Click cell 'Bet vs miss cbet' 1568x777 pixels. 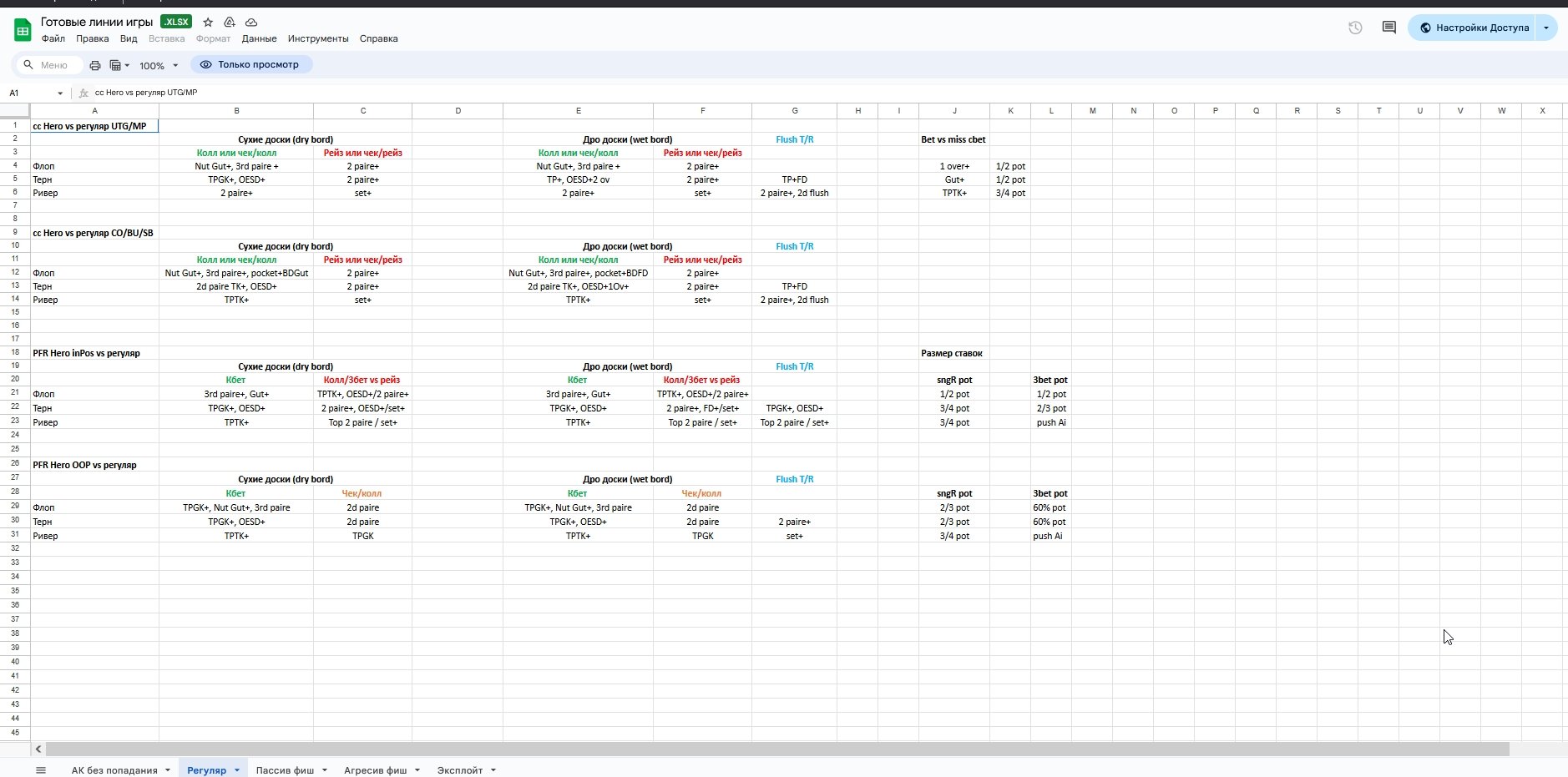(954, 139)
